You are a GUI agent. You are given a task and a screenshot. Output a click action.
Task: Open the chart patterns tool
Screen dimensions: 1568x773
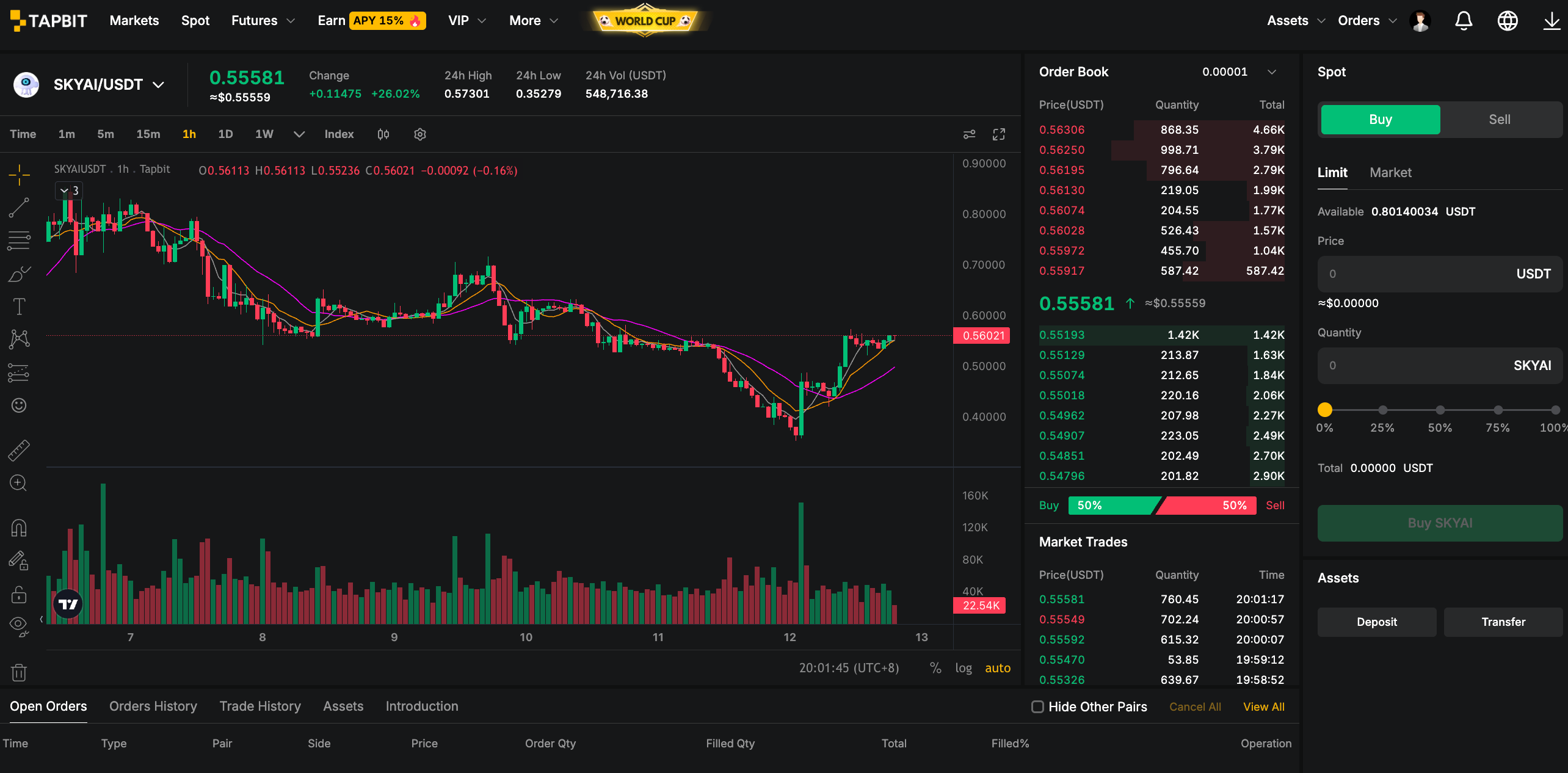click(19, 339)
